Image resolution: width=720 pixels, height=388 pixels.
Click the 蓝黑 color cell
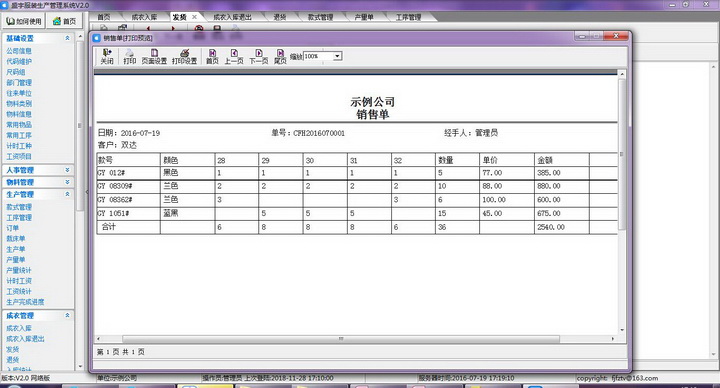[187, 214]
